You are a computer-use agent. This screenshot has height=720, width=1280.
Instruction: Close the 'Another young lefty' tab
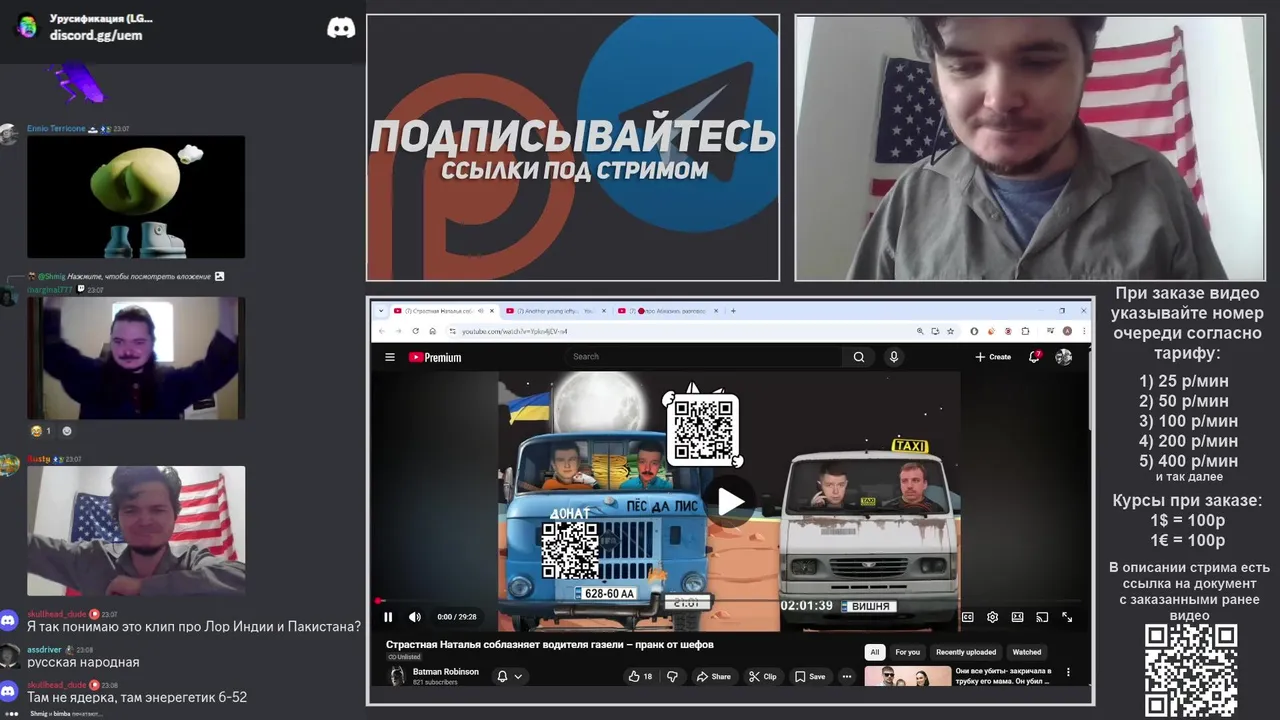coord(604,311)
